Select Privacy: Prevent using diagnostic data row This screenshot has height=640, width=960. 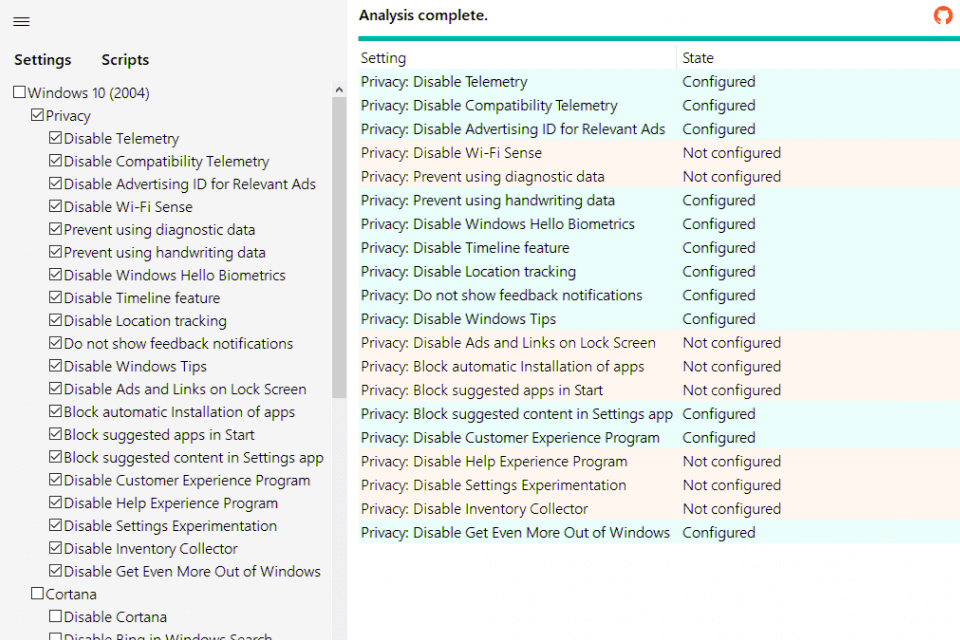(x=659, y=176)
